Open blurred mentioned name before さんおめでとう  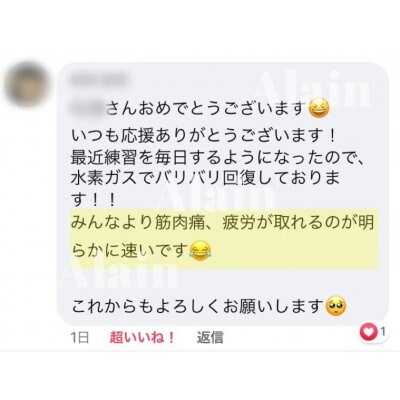click(x=88, y=108)
